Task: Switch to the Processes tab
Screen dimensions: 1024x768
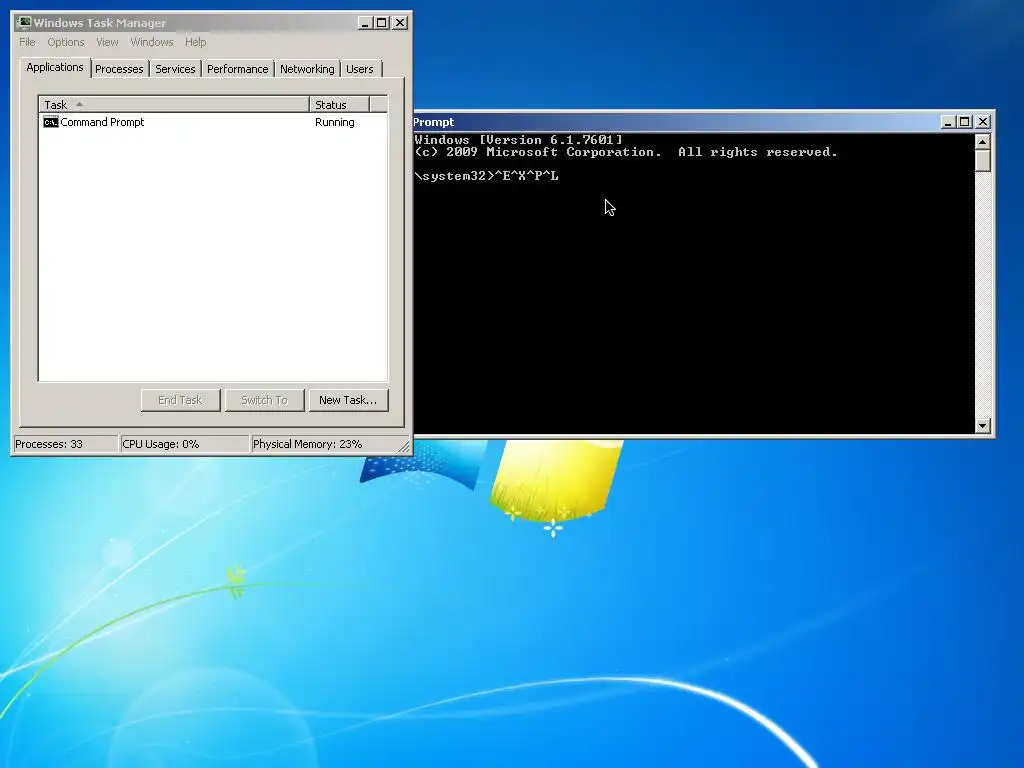Action: tap(119, 69)
